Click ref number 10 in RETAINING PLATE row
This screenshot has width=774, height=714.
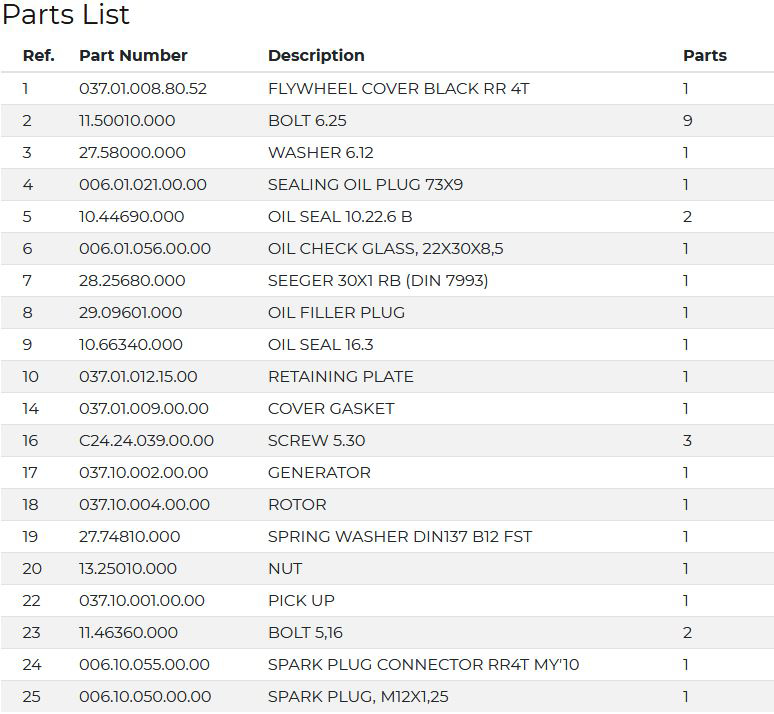[31, 377]
